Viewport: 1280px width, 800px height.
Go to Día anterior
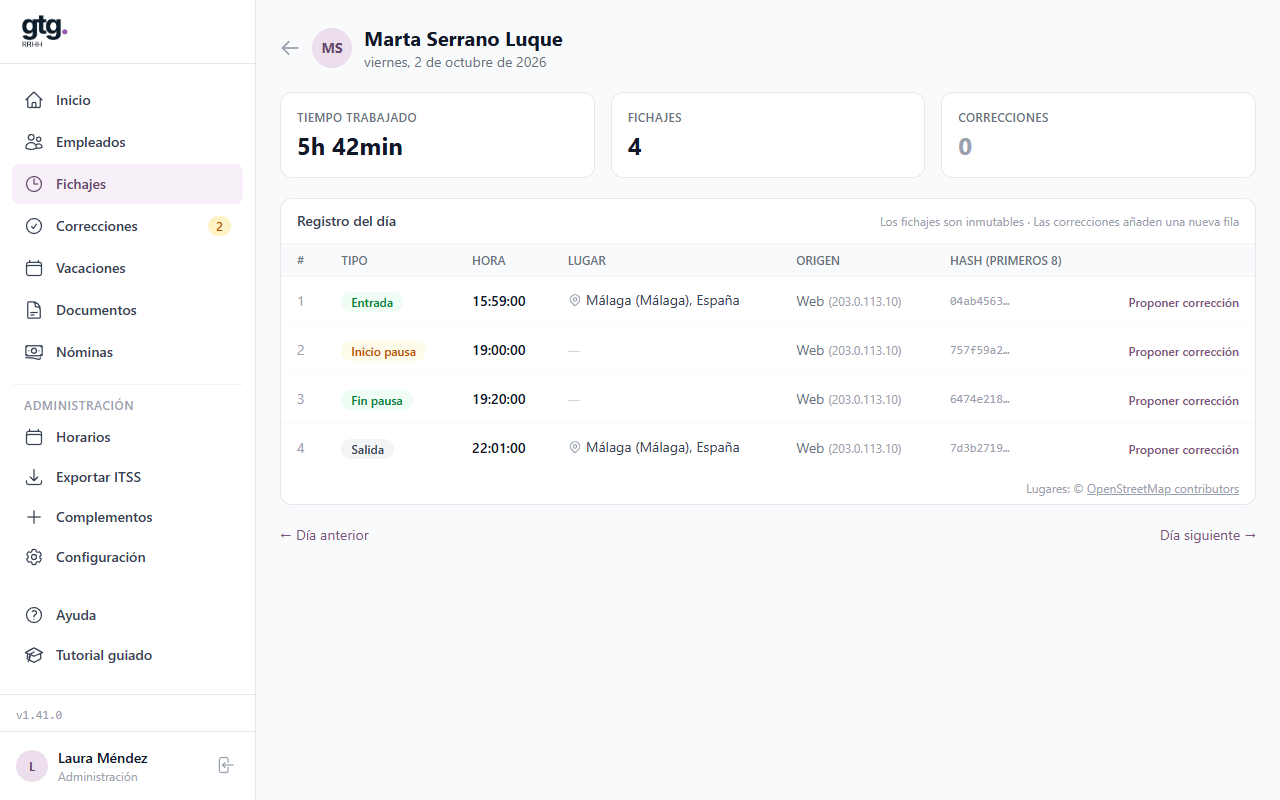tap(324, 535)
